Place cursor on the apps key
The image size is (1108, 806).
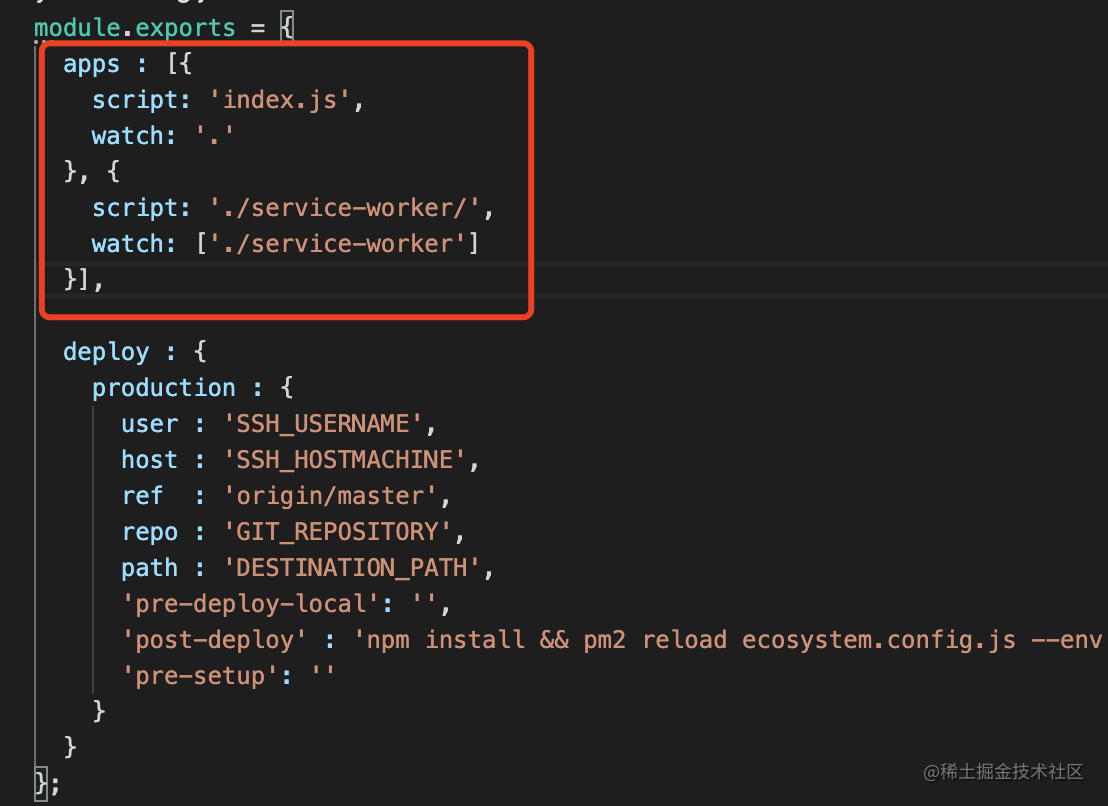coord(91,64)
